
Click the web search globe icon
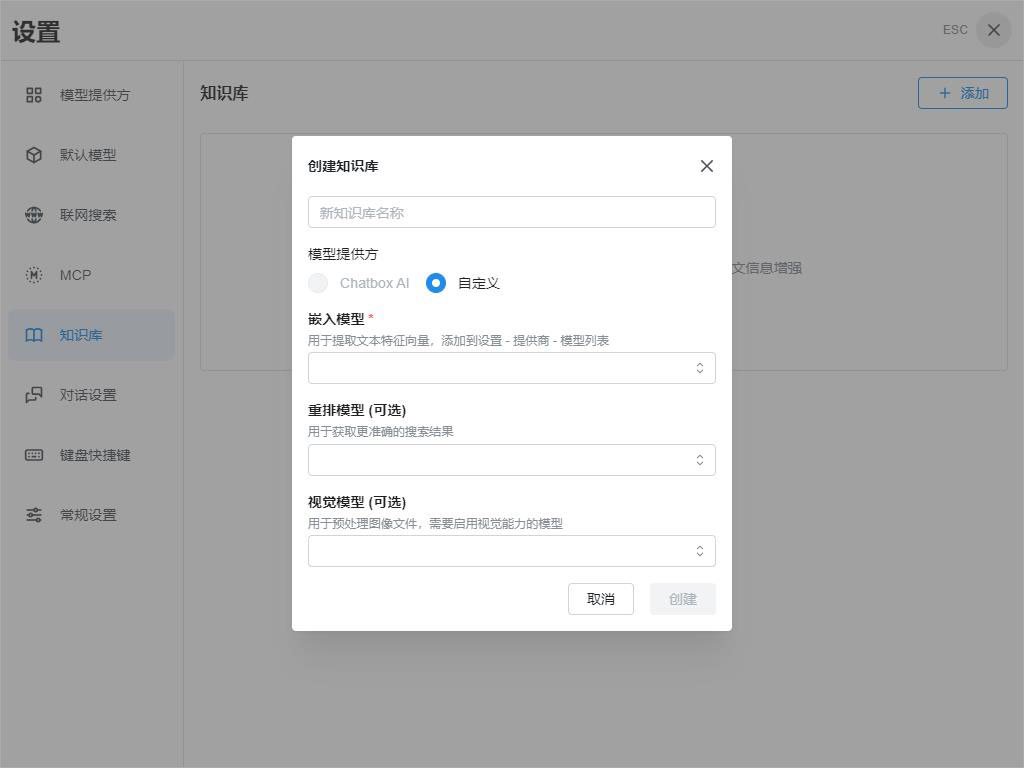pos(33,215)
